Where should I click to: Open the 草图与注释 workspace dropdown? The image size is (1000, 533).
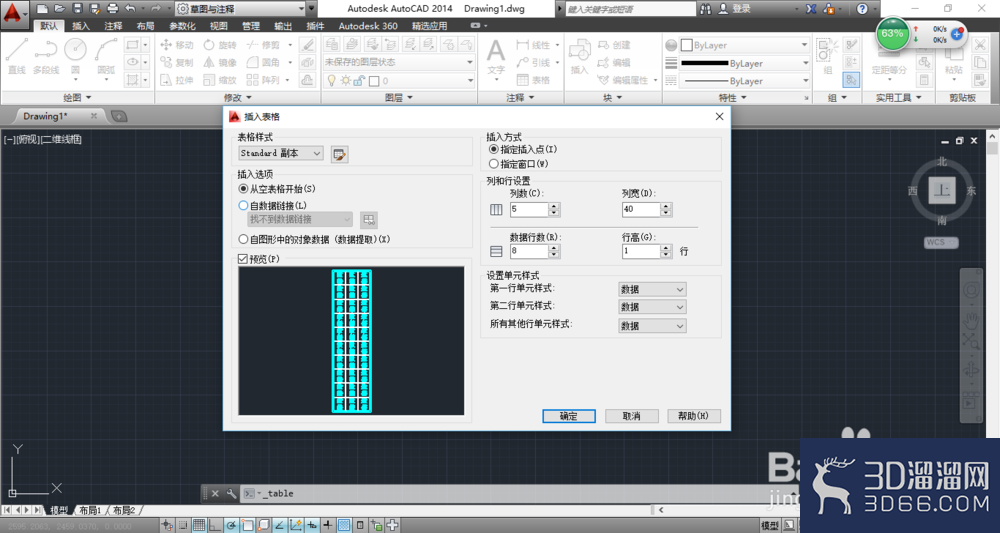coord(241,9)
